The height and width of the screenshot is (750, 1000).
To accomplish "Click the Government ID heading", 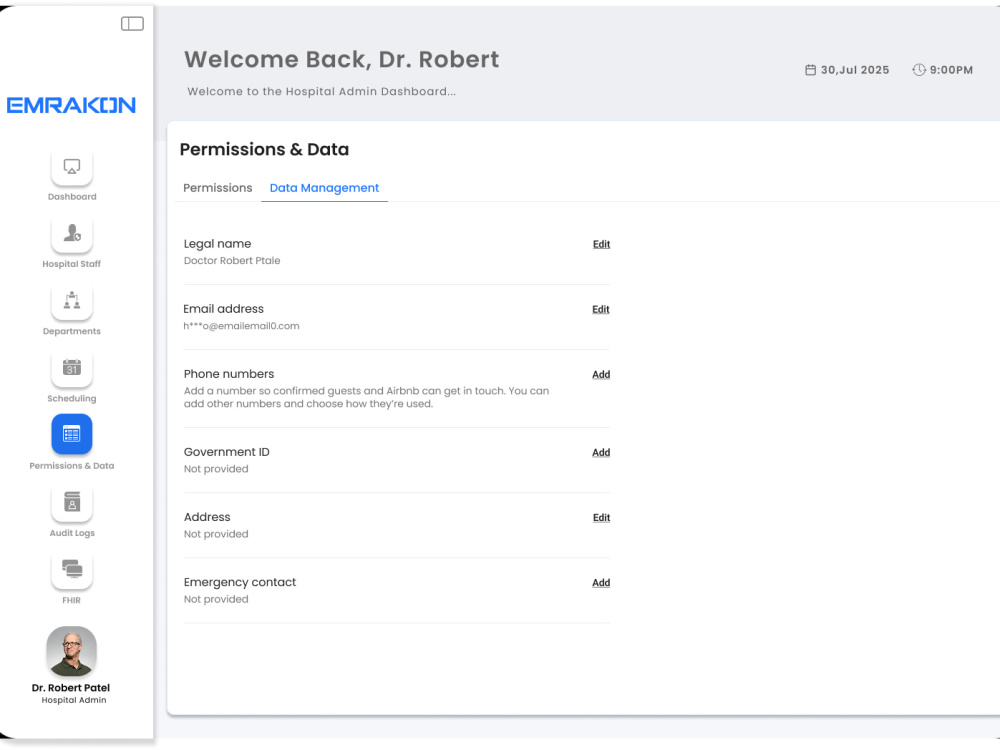I will (x=226, y=452).
